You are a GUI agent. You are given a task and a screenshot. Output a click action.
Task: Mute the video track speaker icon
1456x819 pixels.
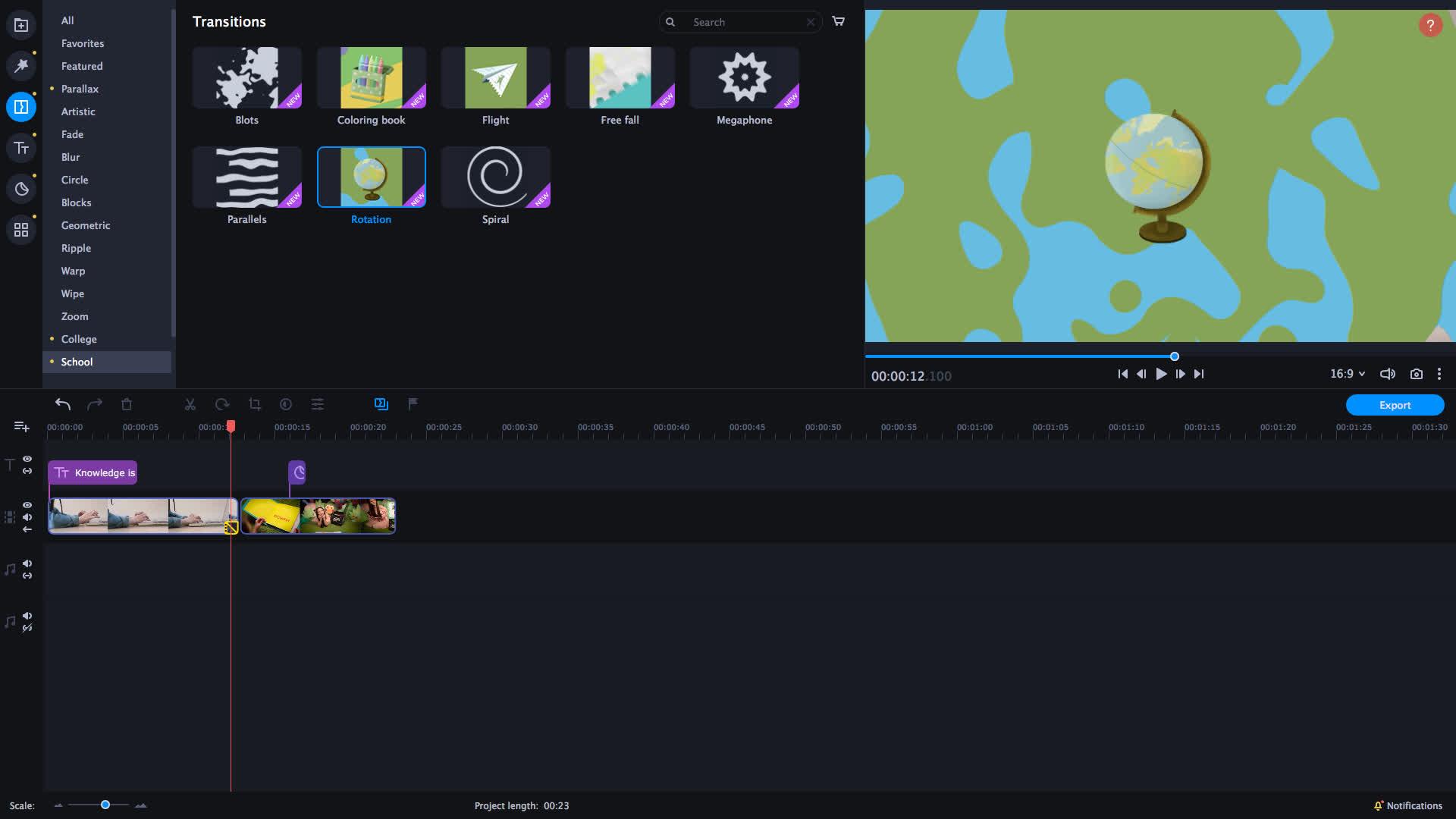(27, 518)
